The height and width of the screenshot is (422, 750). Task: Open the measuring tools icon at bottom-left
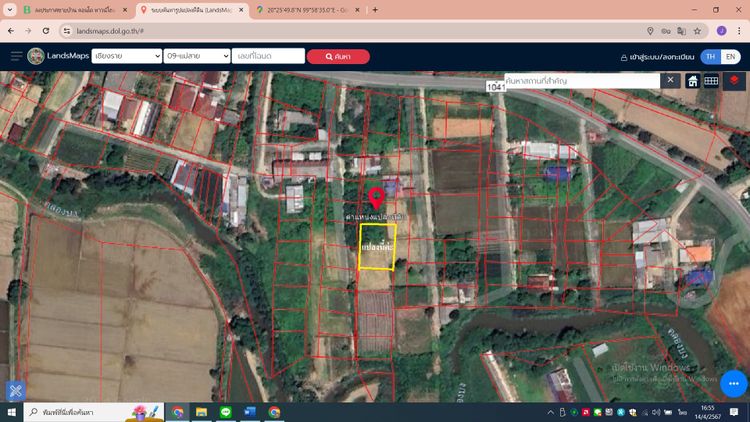pos(15,391)
